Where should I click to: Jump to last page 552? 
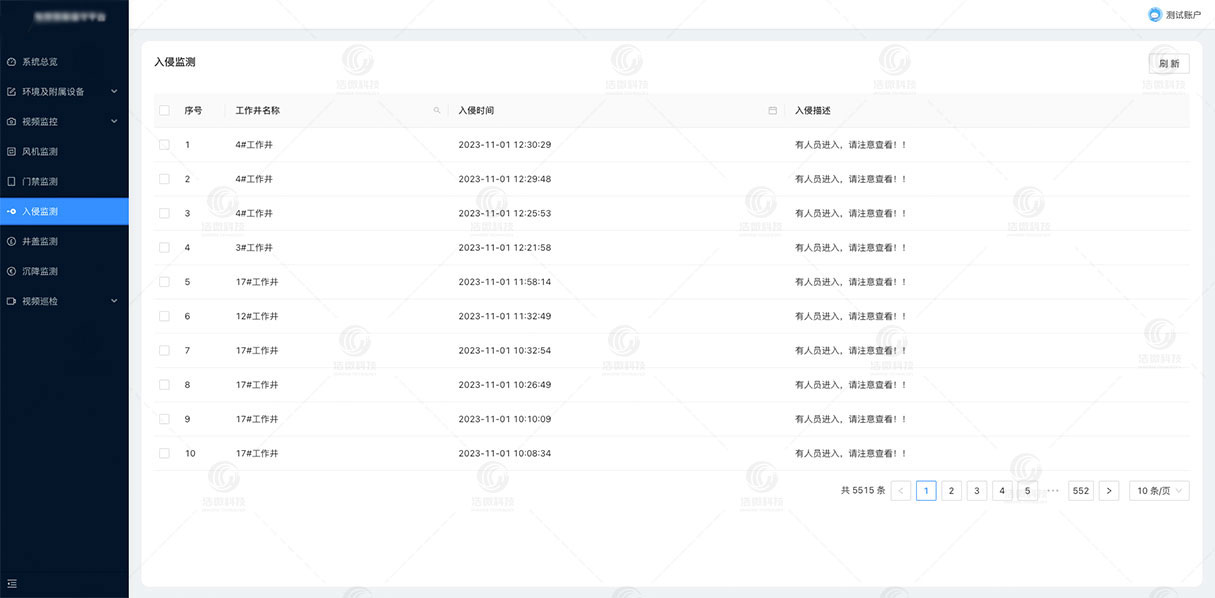(1080, 491)
